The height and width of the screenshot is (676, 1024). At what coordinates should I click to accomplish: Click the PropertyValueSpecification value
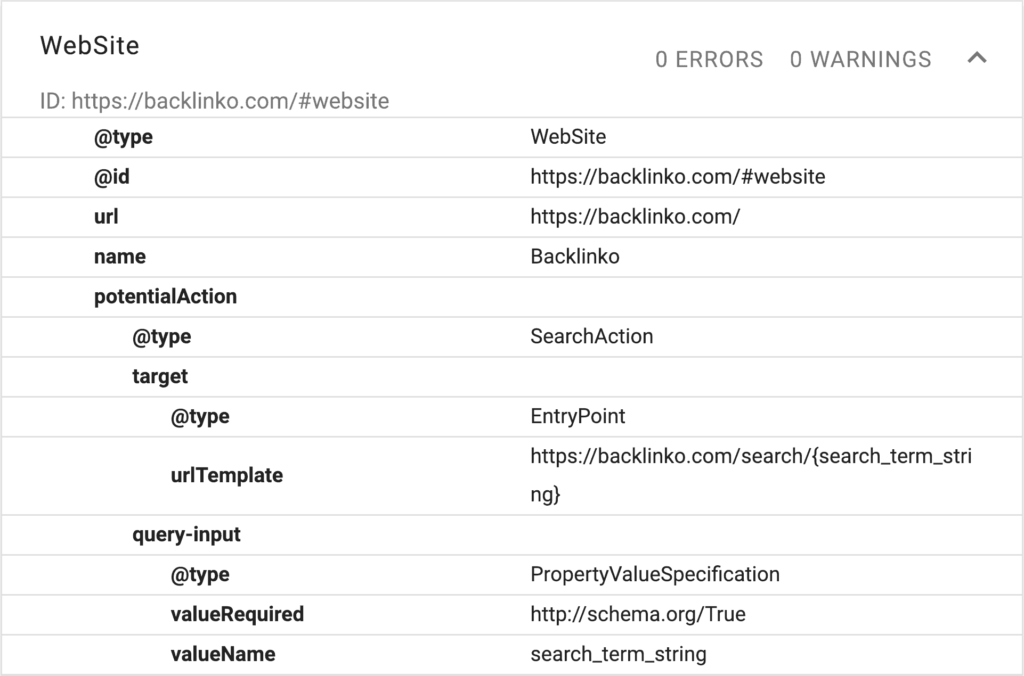point(655,575)
